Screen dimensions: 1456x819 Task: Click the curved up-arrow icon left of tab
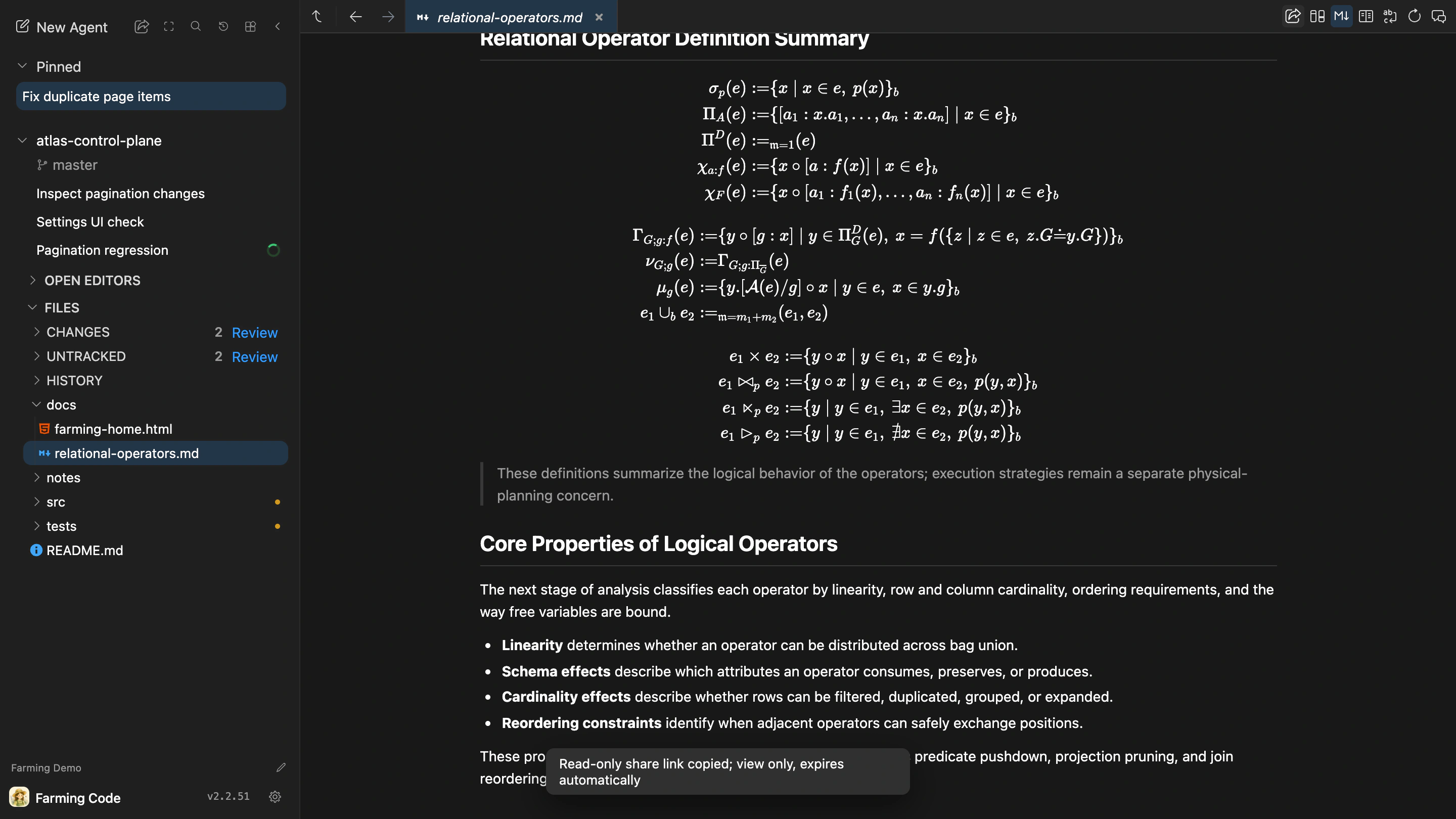click(317, 16)
